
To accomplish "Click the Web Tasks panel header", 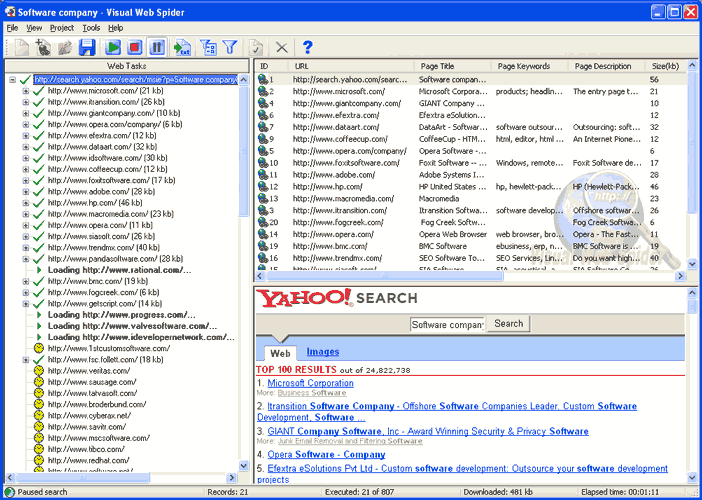I will (x=127, y=66).
